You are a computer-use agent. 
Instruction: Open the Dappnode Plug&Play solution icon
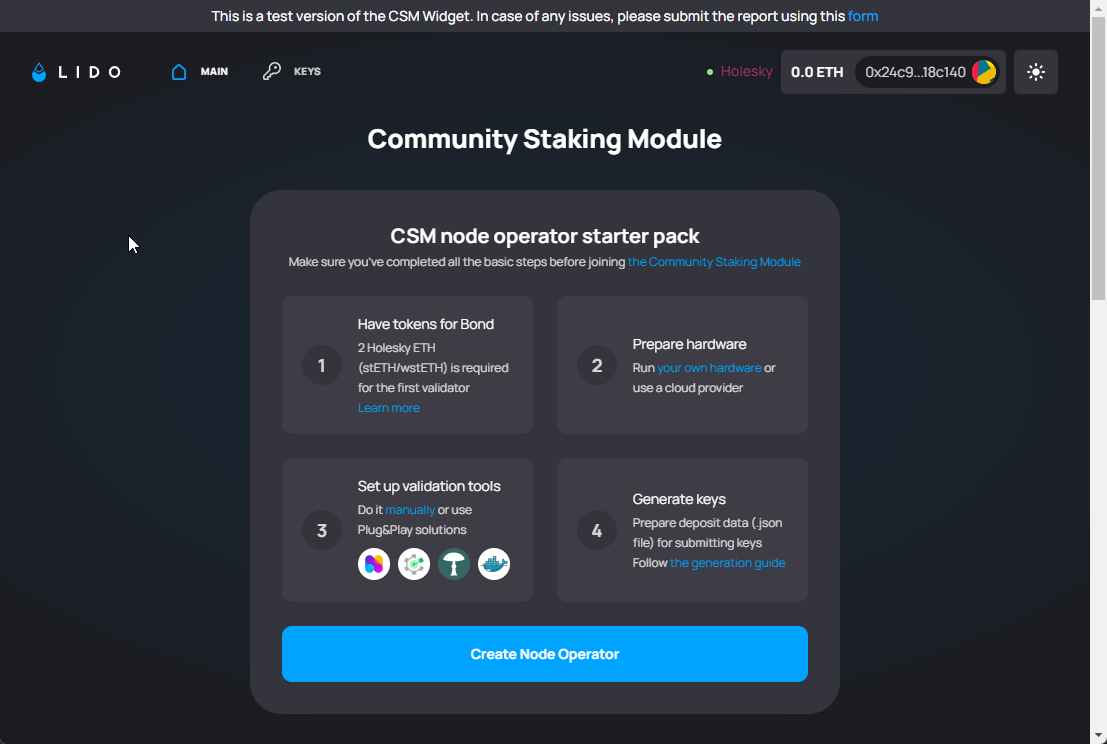coord(374,564)
